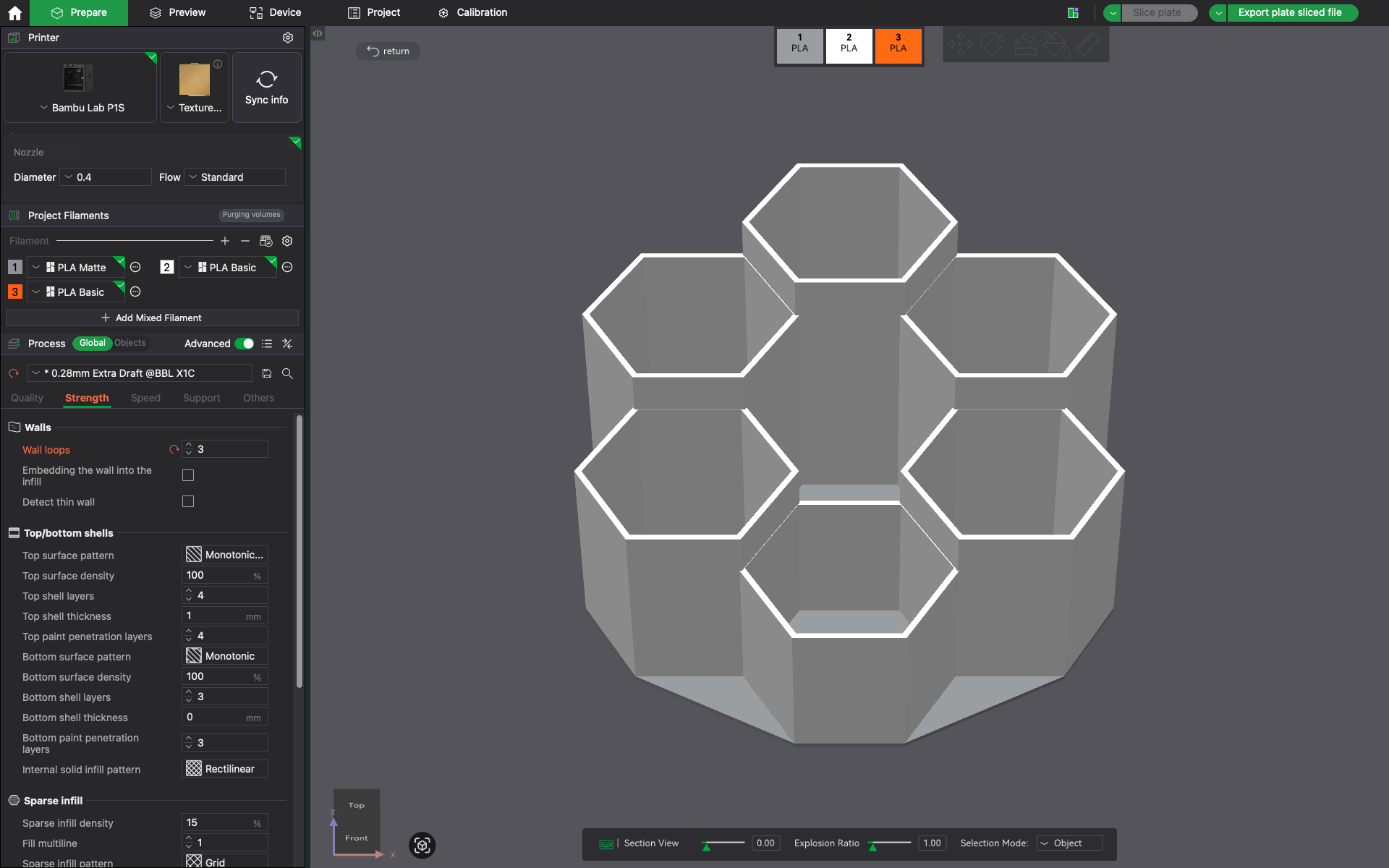This screenshot has width=1389, height=868.
Task: Click Add Mixed Filament button
Action: point(152,318)
